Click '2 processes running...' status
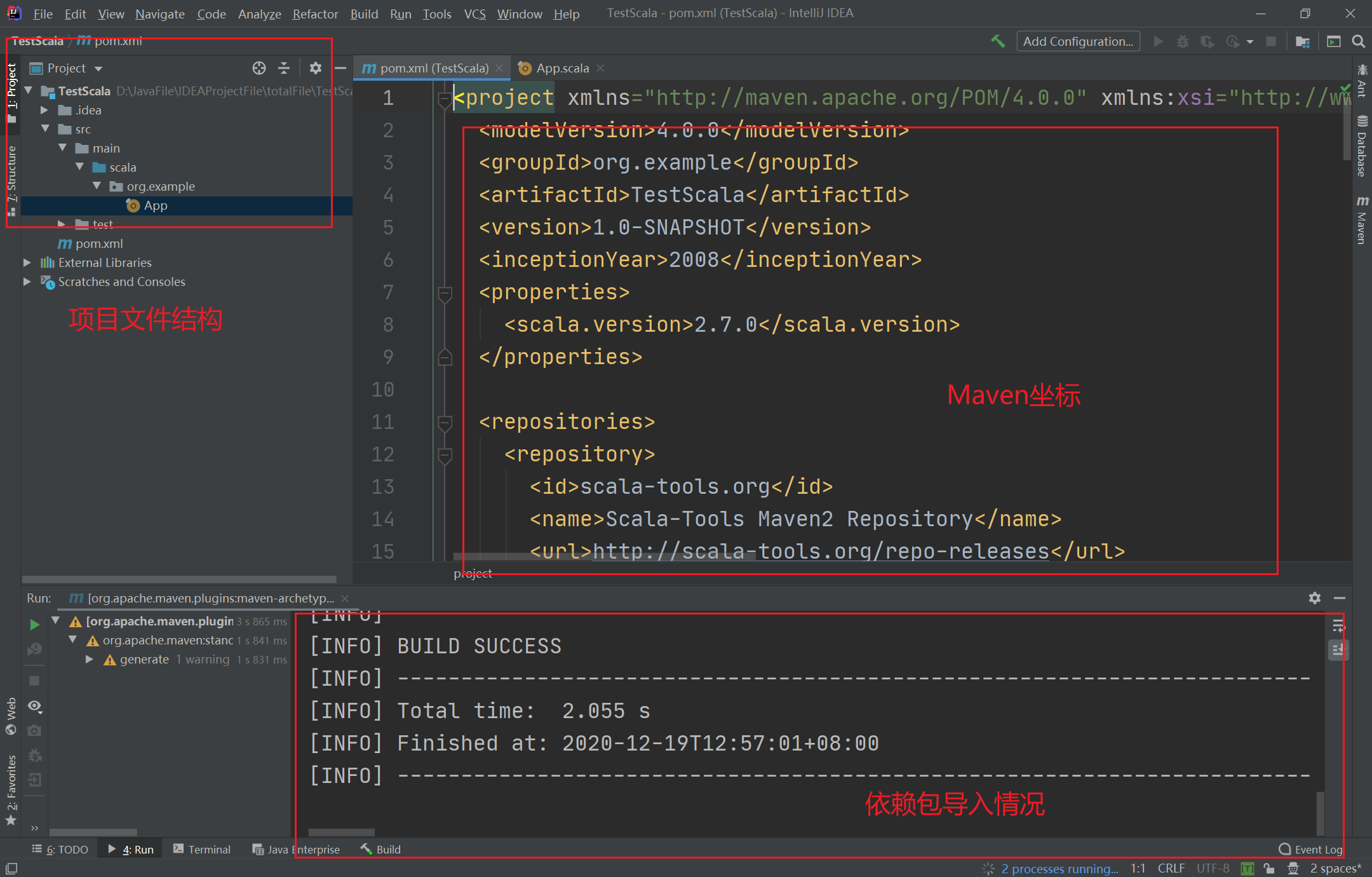Screen dimensions: 1372x877 (x=1059, y=868)
